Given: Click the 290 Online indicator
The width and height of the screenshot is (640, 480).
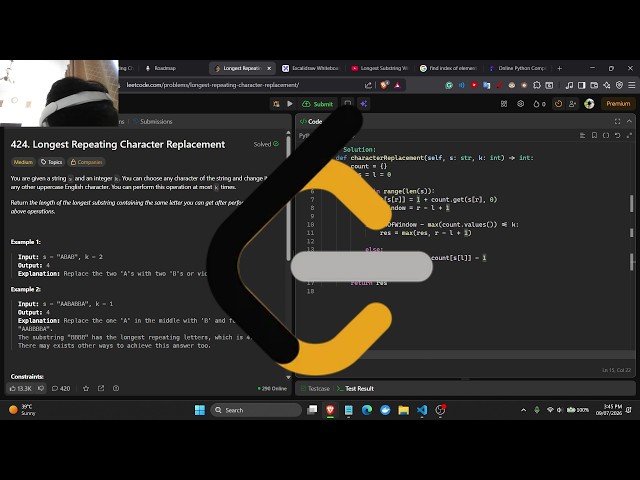Looking at the screenshot, I should tap(272, 389).
